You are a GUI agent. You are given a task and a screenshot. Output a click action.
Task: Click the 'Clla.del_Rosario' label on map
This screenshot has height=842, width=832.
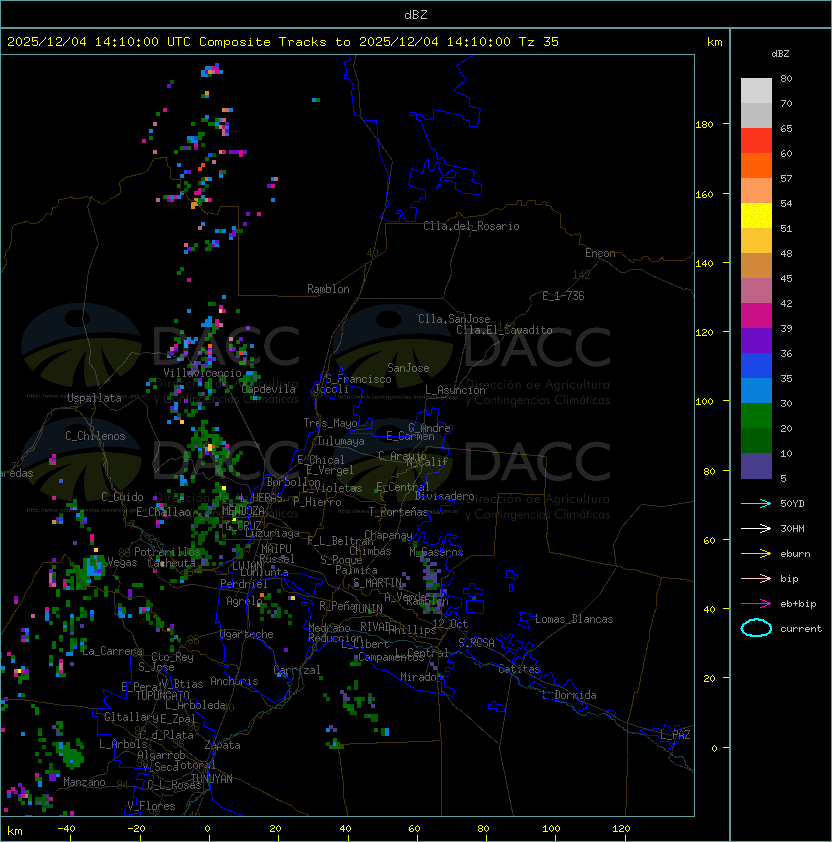click(x=471, y=226)
